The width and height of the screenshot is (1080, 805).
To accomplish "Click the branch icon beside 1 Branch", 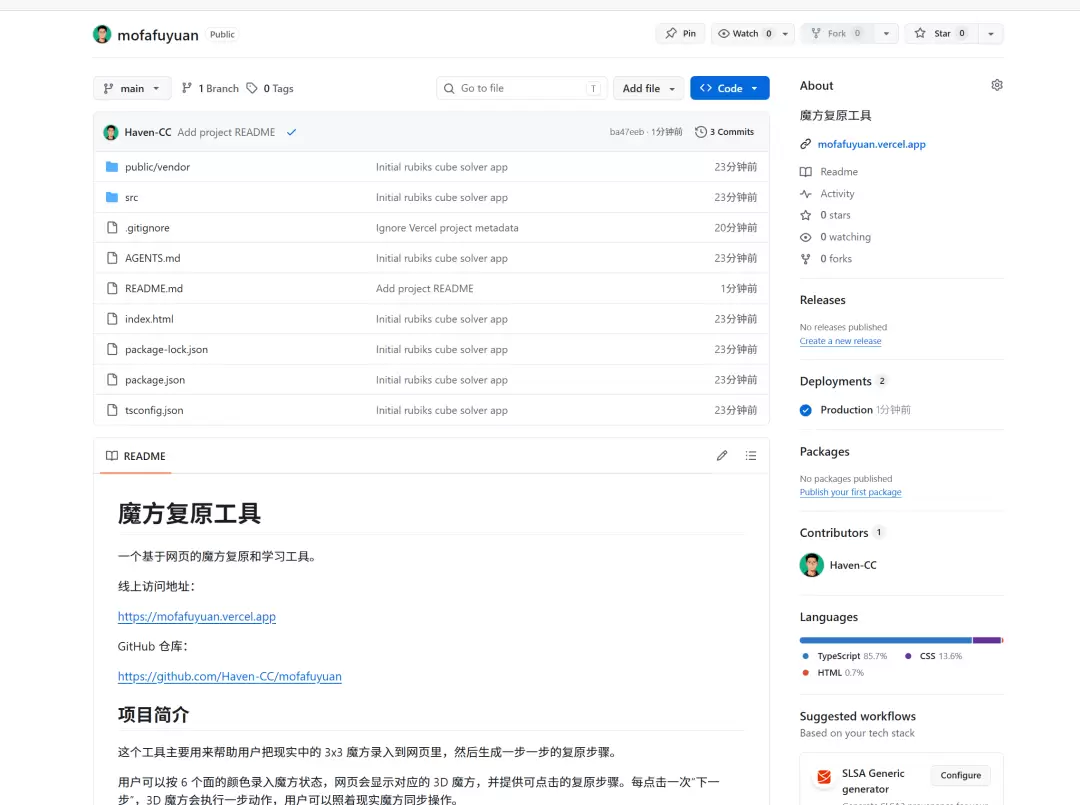I will 187,88.
